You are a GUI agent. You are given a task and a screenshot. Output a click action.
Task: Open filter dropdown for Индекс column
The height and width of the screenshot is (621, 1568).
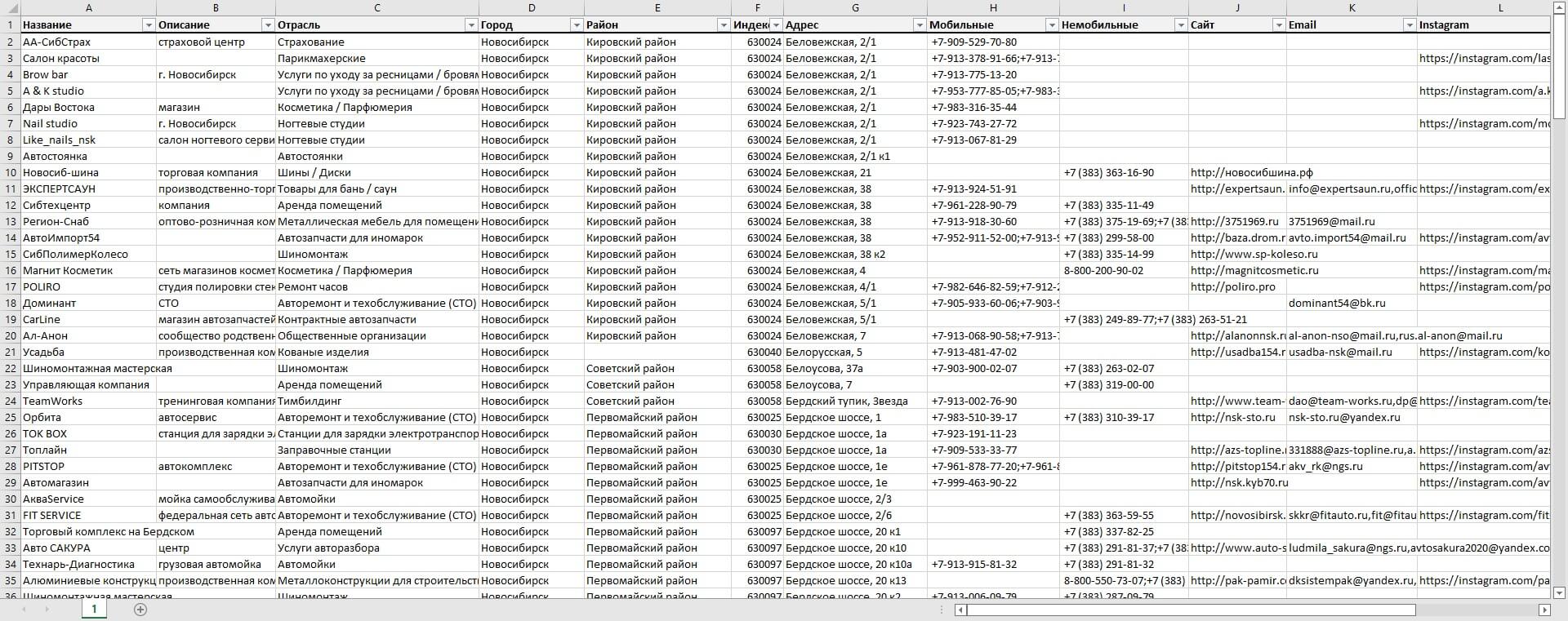[x=777, y=25]
